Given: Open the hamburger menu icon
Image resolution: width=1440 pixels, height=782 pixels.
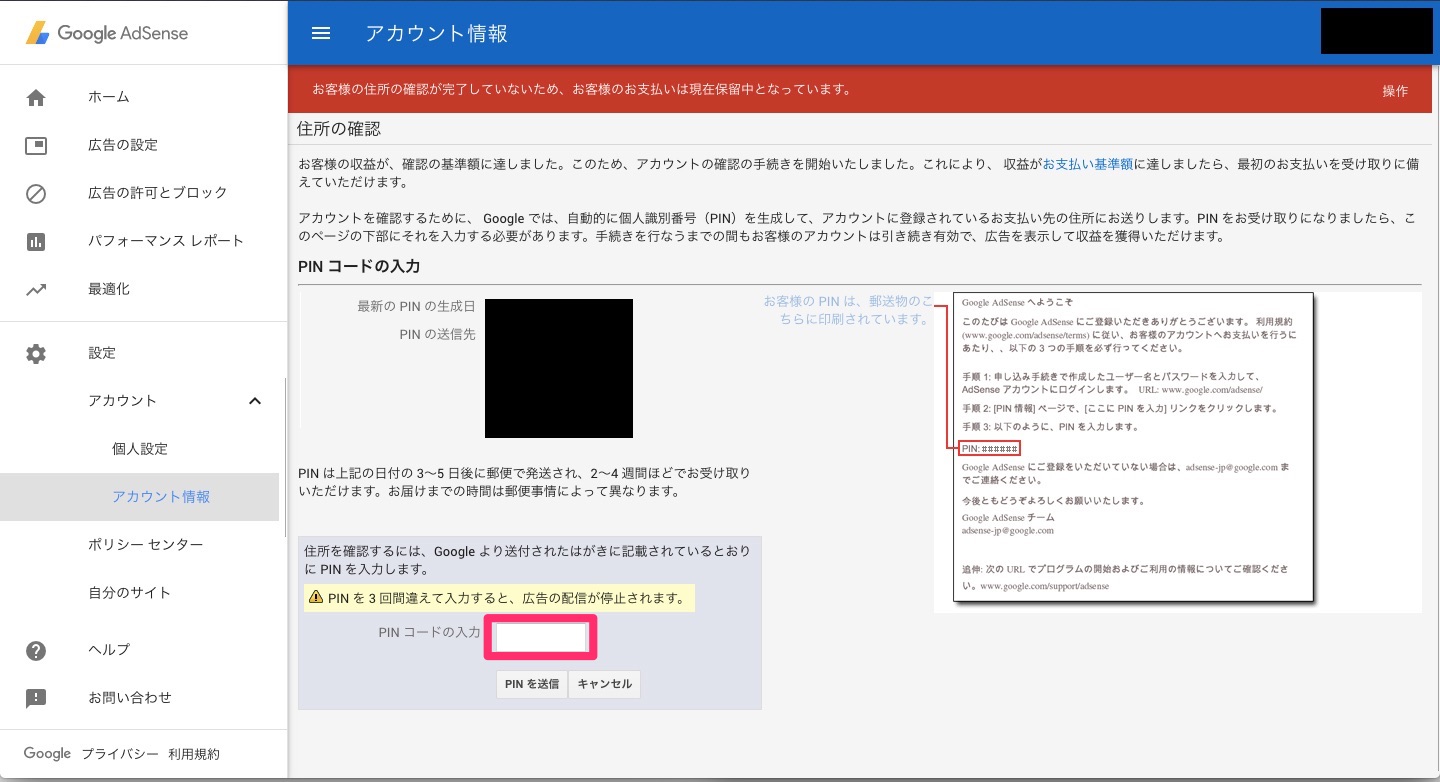Looking at the screenshot, I should coord(321,33).
